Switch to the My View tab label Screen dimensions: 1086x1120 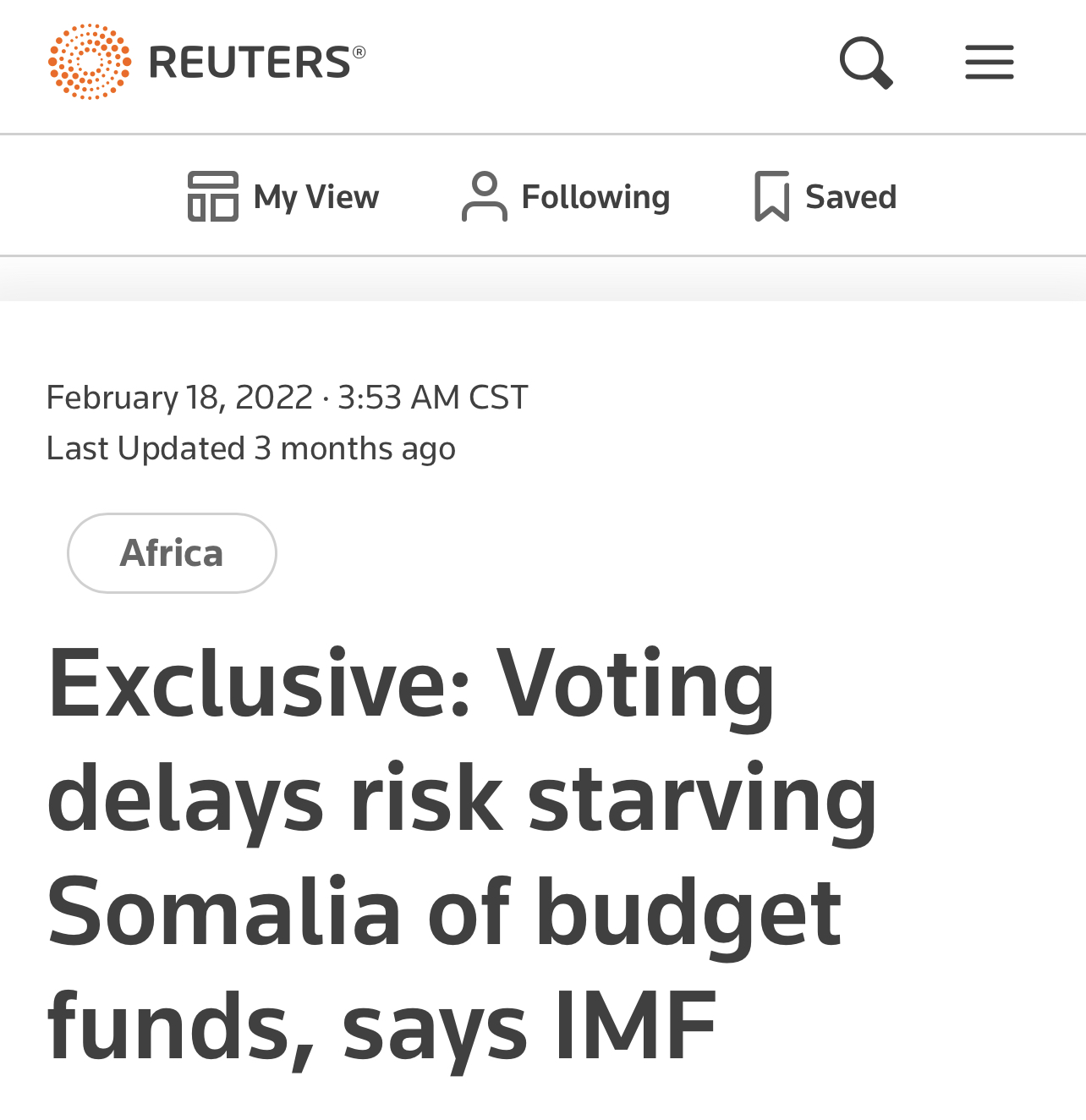(x=316, y=197)
